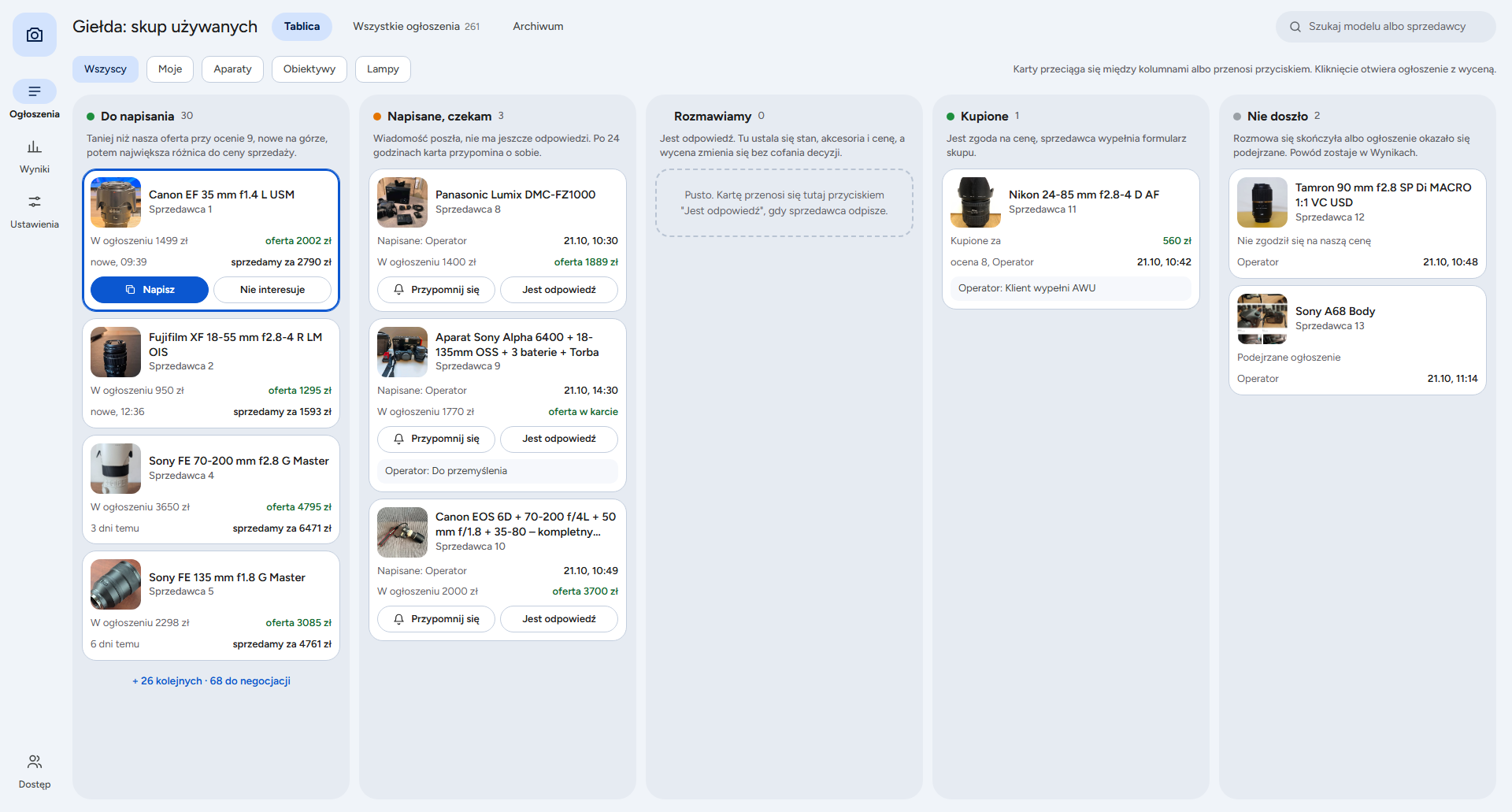Viewport: 1512px width, 812px height.
Task: Select the Wszyscy filter
Action: click(106, 69)
